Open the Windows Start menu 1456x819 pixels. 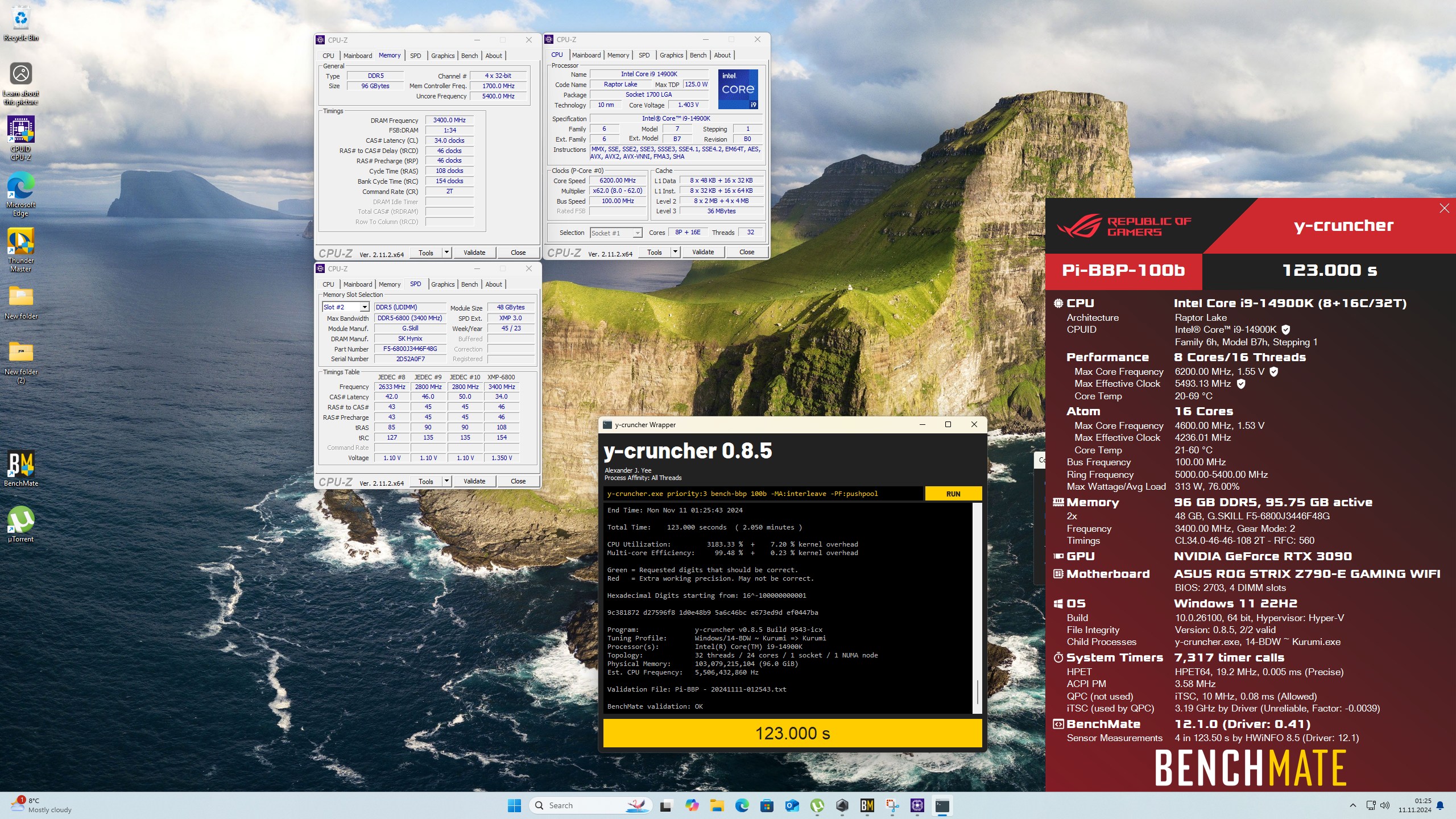pos(514,805)
